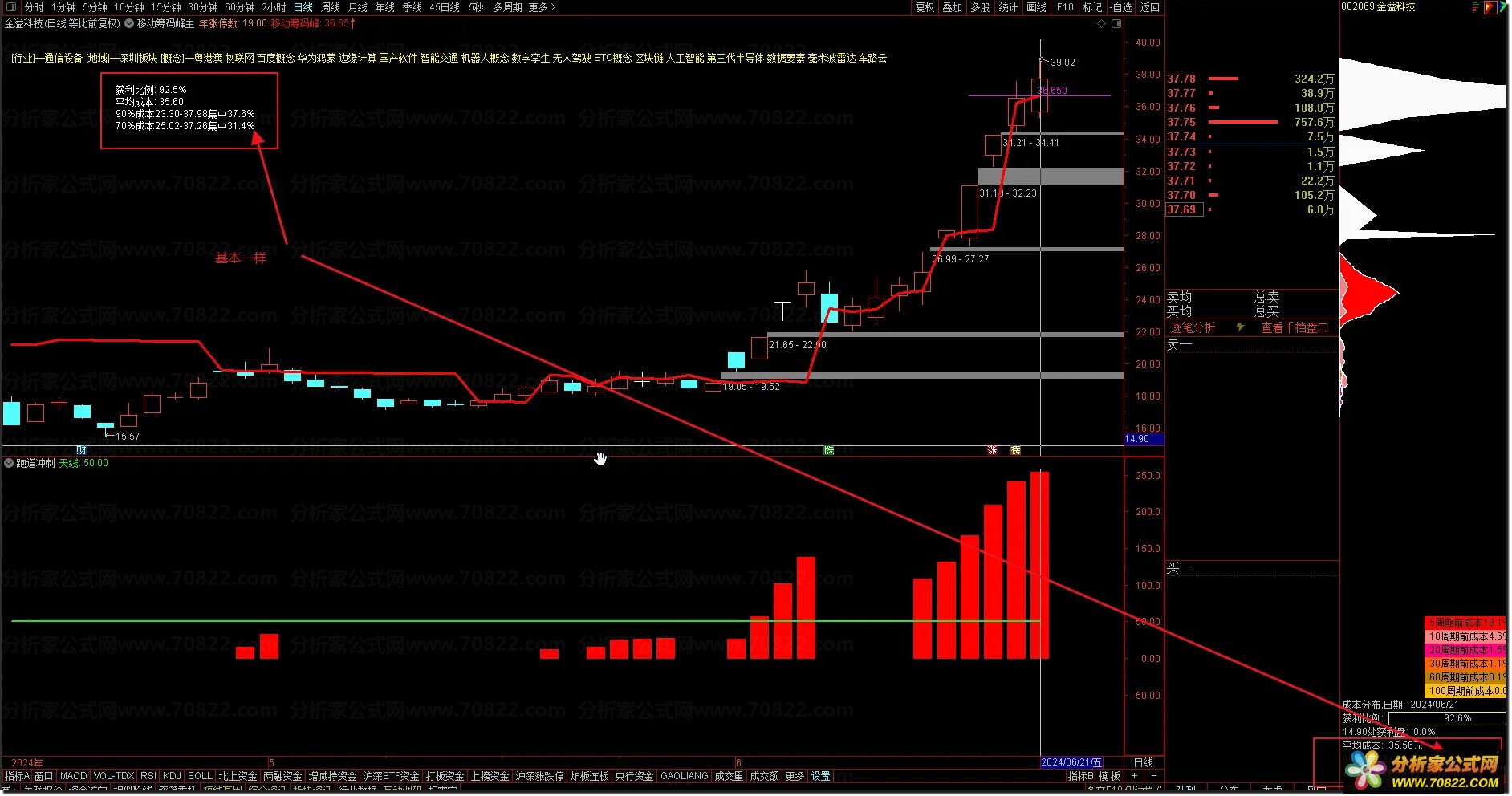Image resolution: width=1512 pixels, height=796 pixels.
Task: Click the 日线 label in the bottom bar
Action: (1143, 762)
